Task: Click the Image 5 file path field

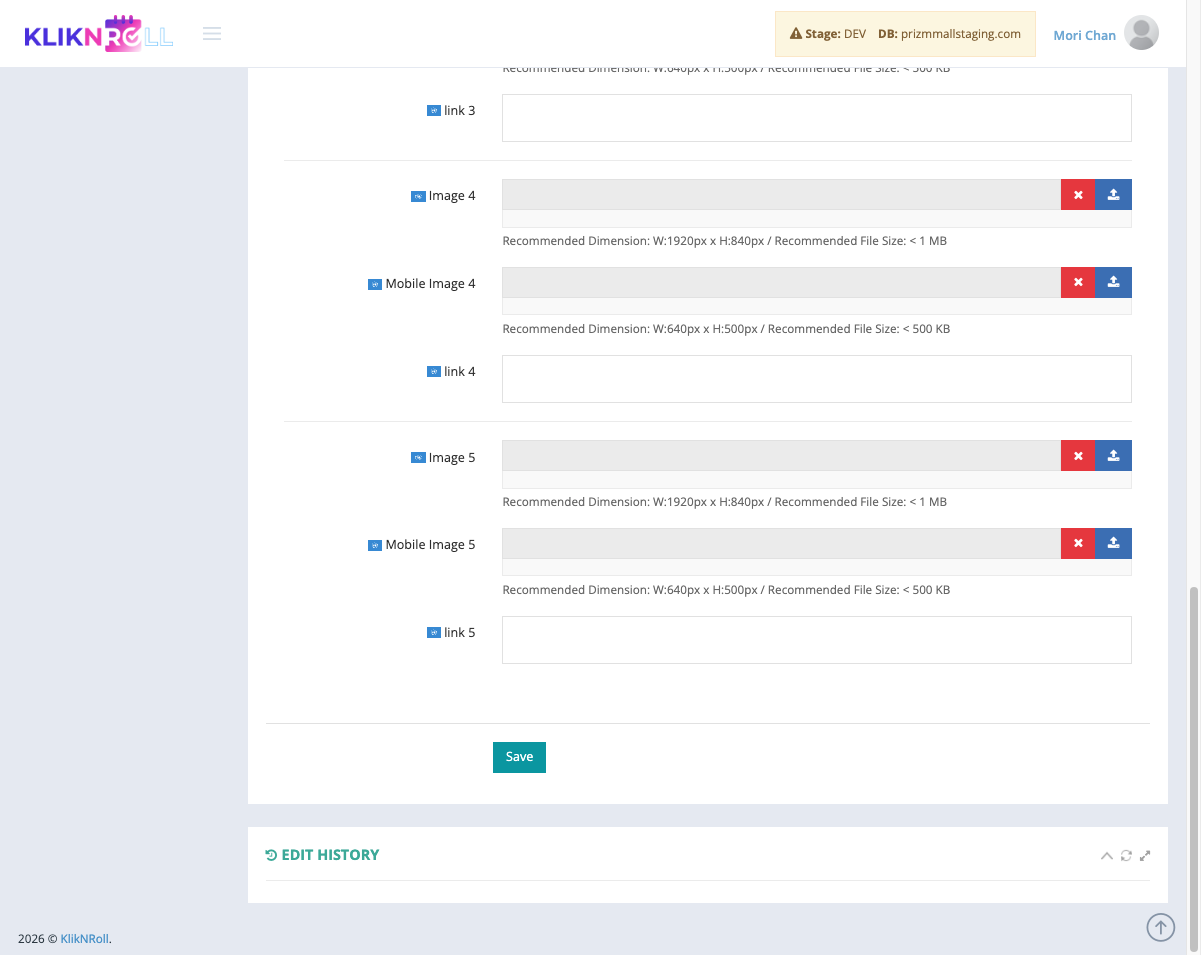Action: pyautogui.click(x=781, y=456)
